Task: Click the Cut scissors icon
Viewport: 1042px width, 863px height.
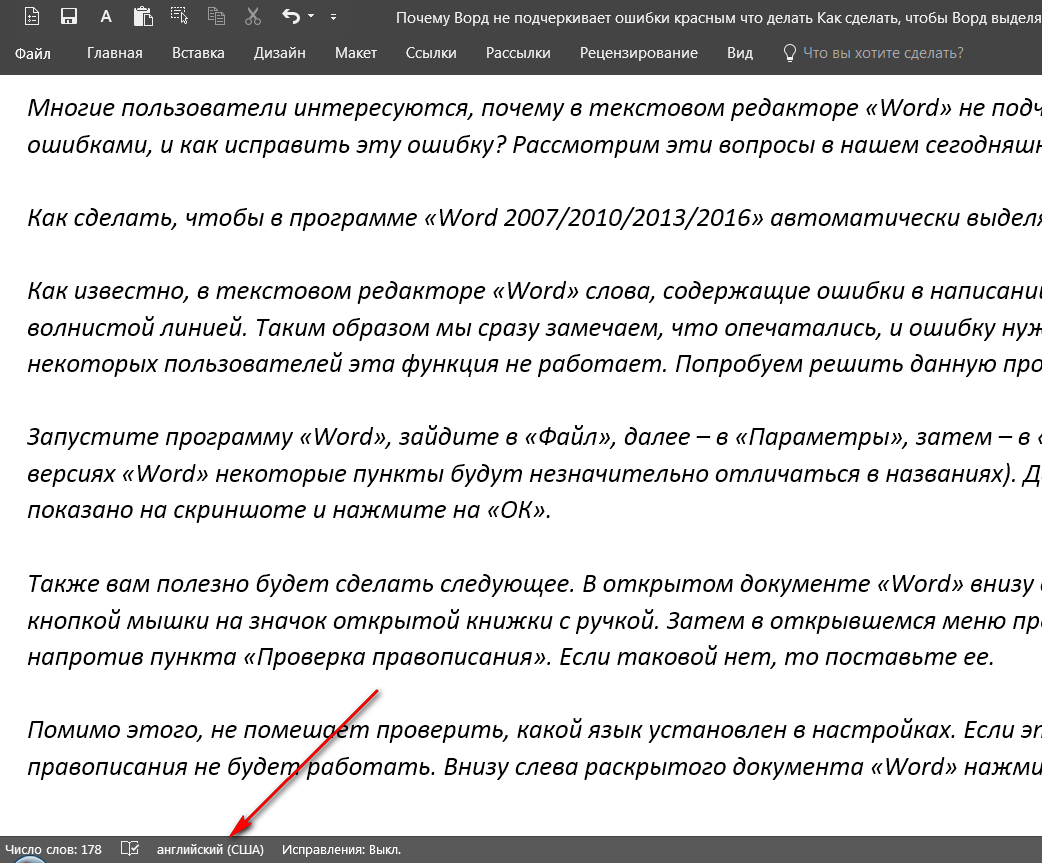Action: pos(252,17)
